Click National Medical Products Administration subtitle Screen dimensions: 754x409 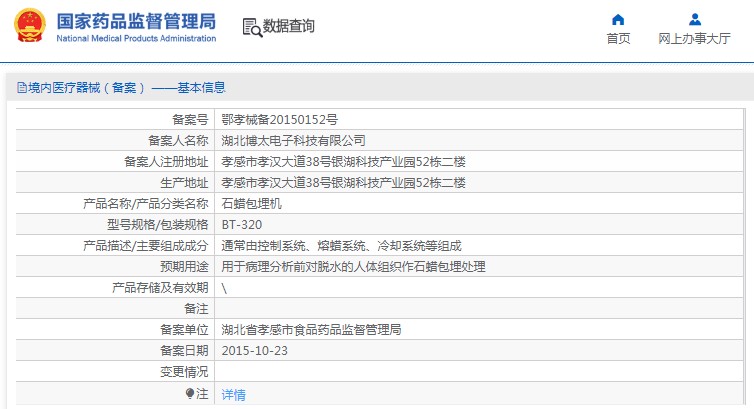pyautogui.click(x=136, y=38)
